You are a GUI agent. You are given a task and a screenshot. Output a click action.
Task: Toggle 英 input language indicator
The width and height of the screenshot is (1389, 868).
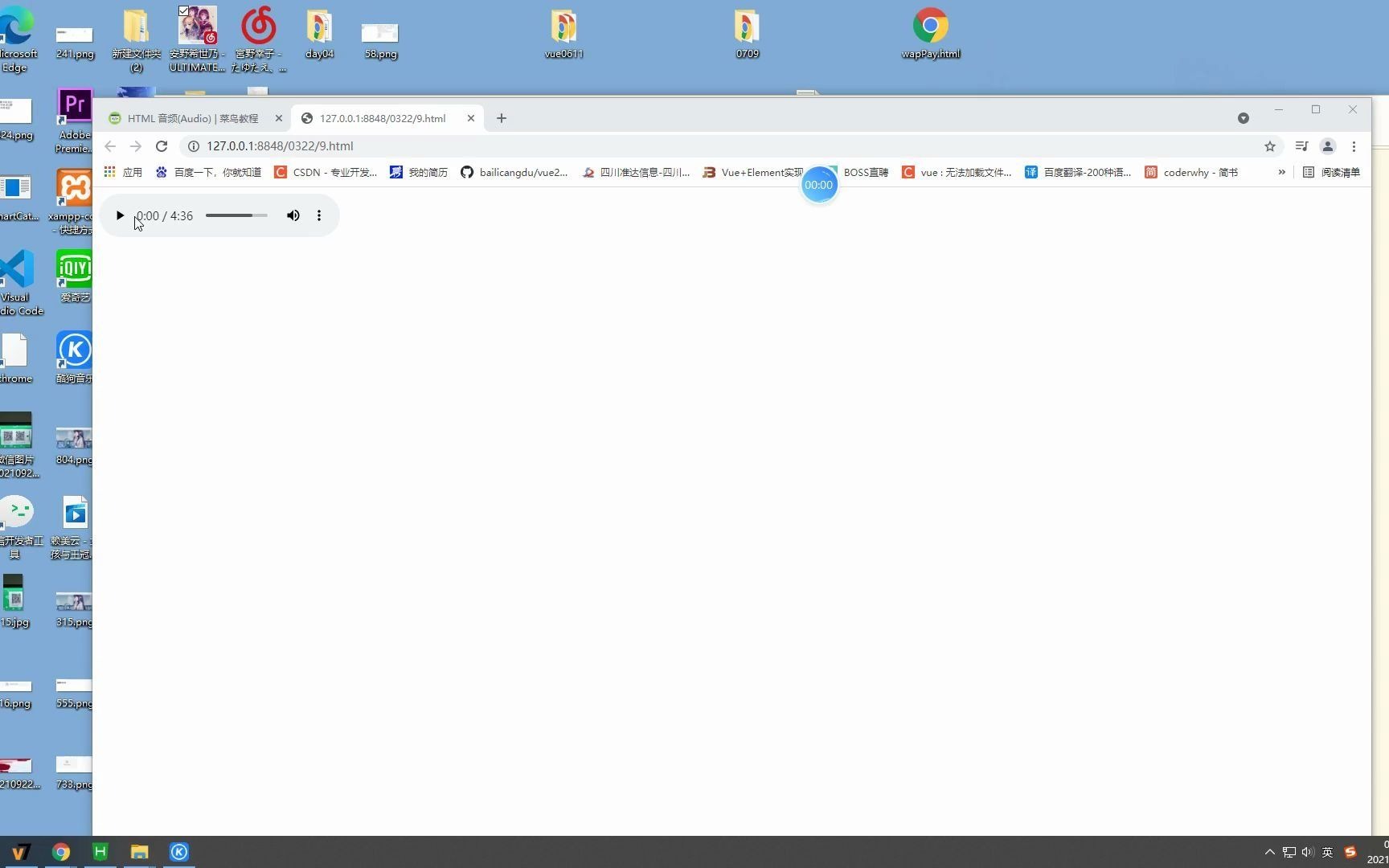[1327, 852]
